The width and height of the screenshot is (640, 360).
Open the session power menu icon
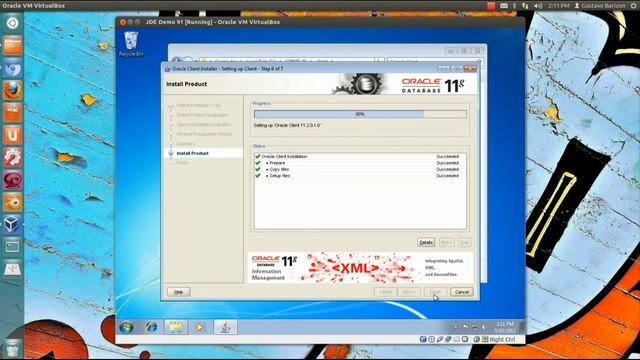[x=633, y=6]
